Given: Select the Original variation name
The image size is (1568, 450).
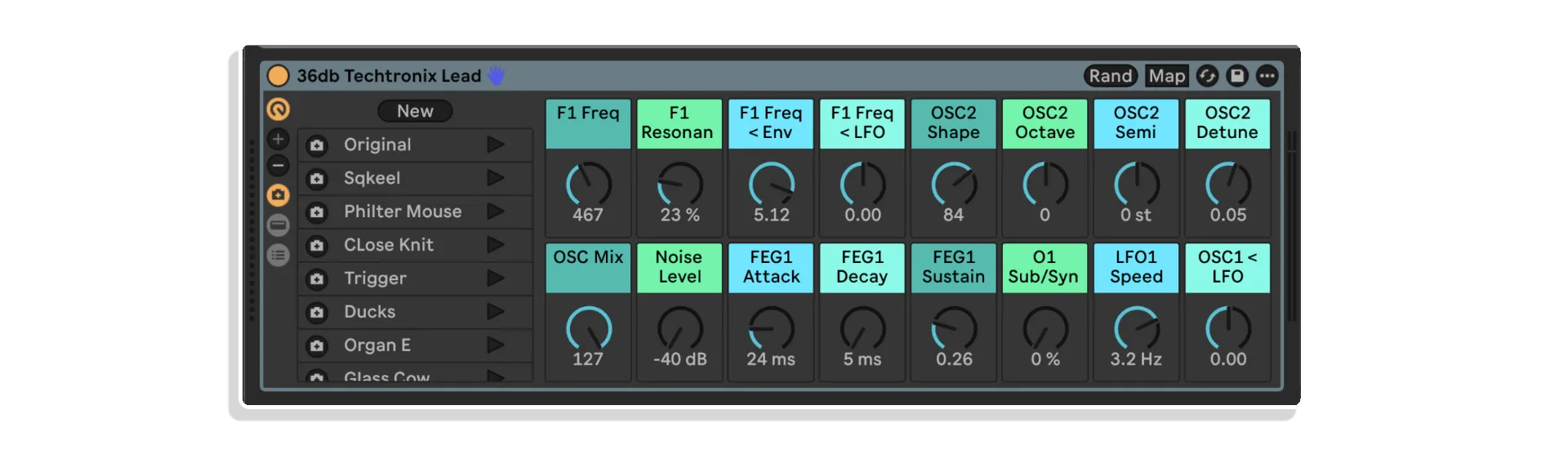Looking at the screenshot, I should point(377,145).
